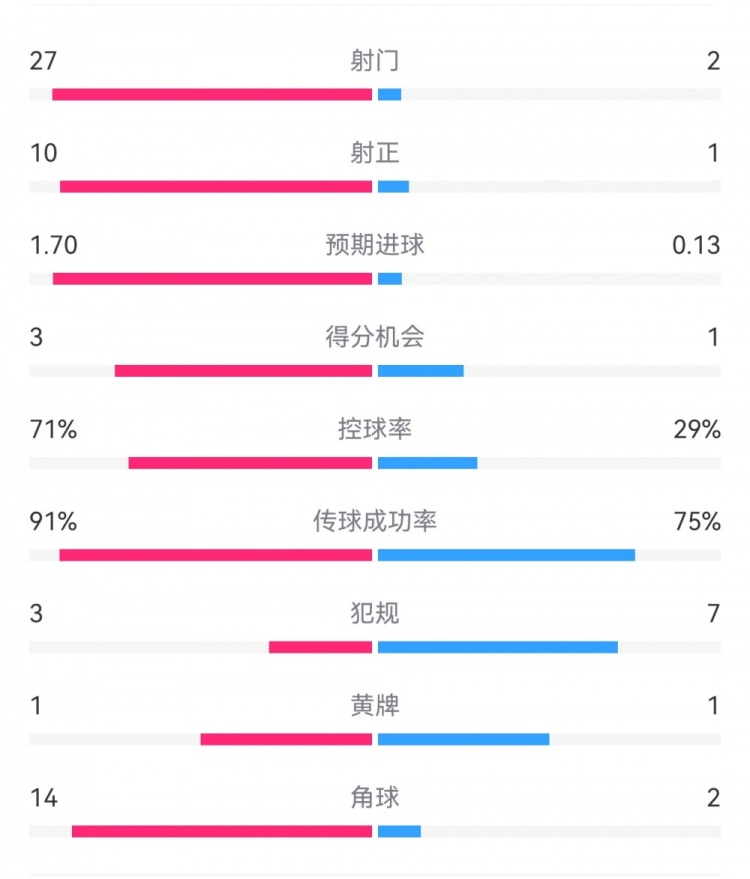The height and width of the screenshot is (879, 750).
Task: Select the blue 犯规 bar
Action: coord(498,647)
